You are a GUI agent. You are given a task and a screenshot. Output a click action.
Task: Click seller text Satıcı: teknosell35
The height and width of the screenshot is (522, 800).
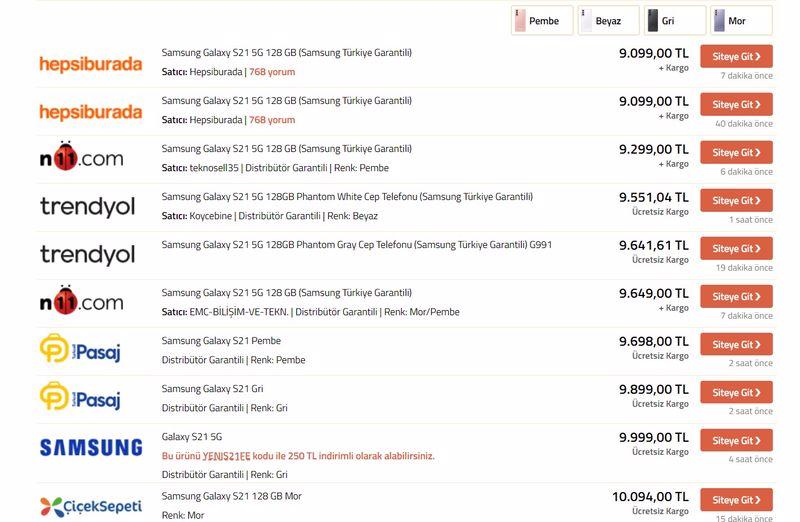tap(200, 168)
